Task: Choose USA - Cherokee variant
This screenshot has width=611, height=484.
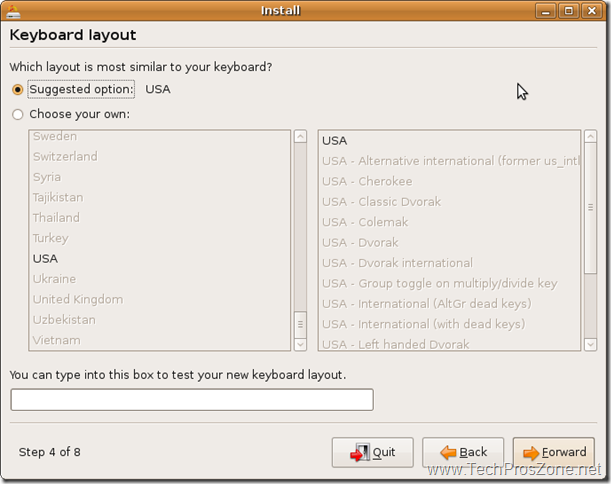Action: click(x=449, y=182)
